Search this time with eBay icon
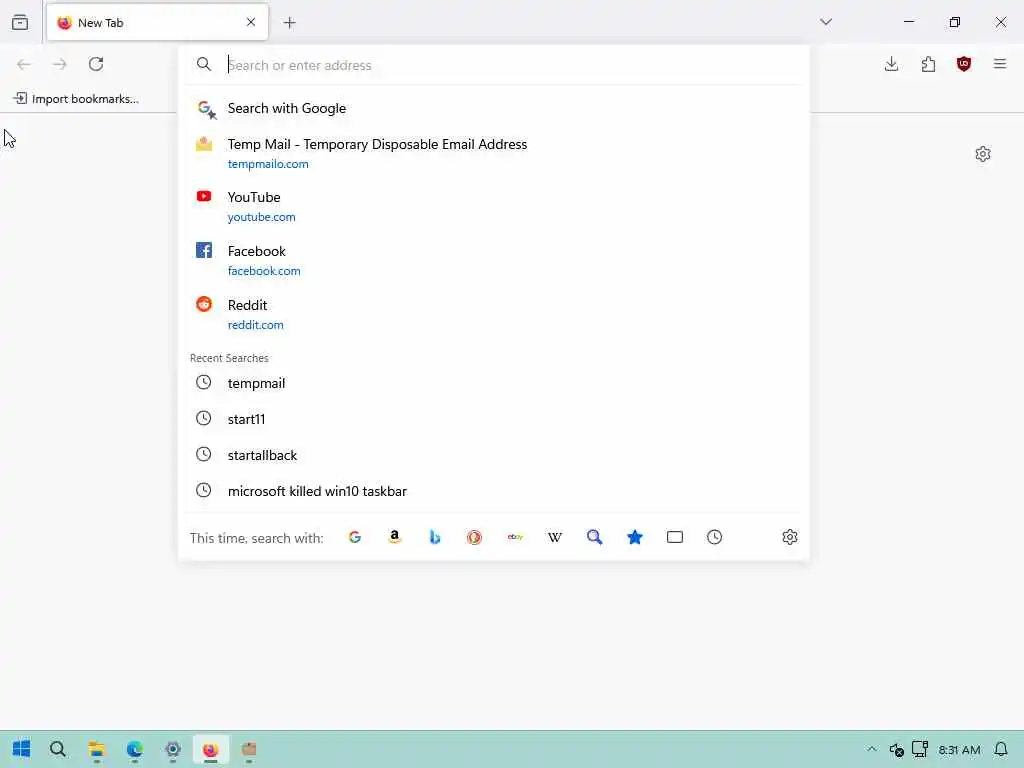Screen dimensions: 1024x768 pyautogui.click(x=515, y=537)
